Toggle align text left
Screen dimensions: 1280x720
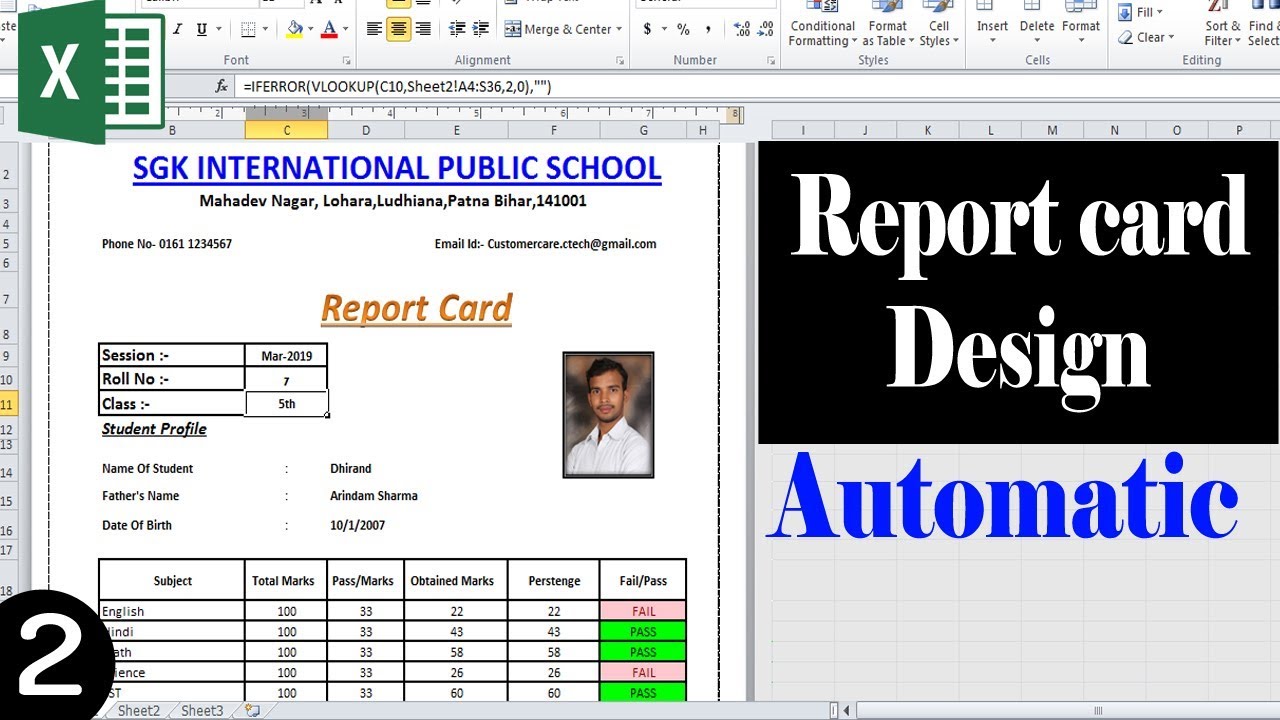point(374,29)
